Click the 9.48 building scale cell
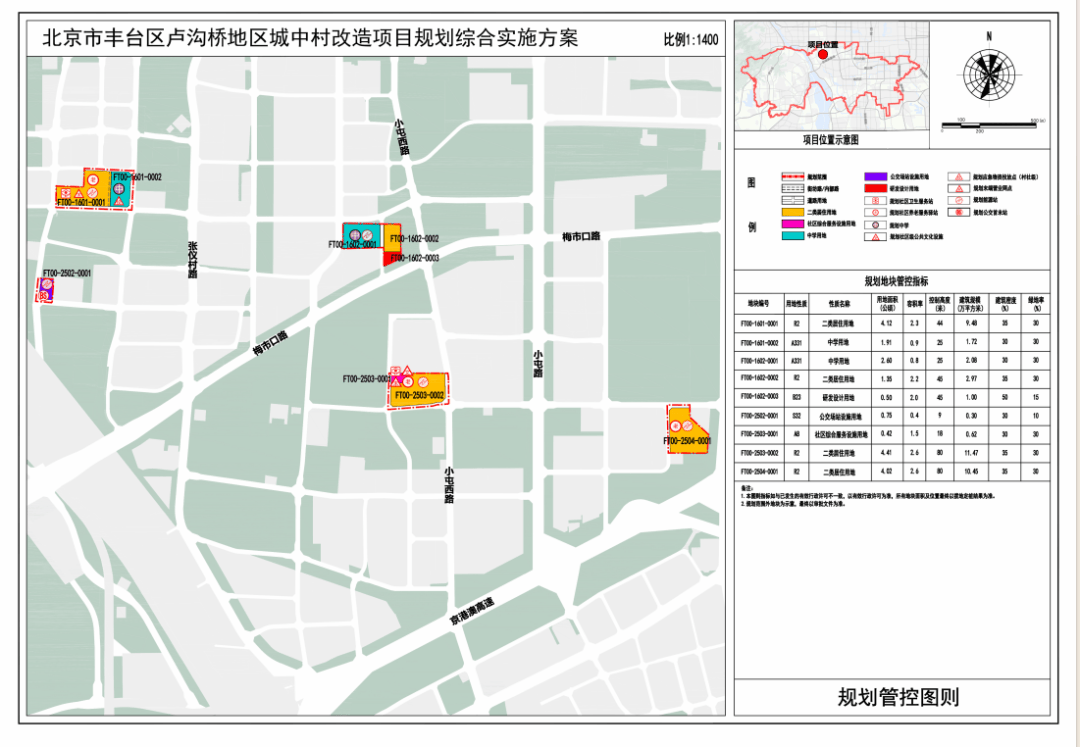The width and height of the screenshot is (1080, 747). [972, 323]
